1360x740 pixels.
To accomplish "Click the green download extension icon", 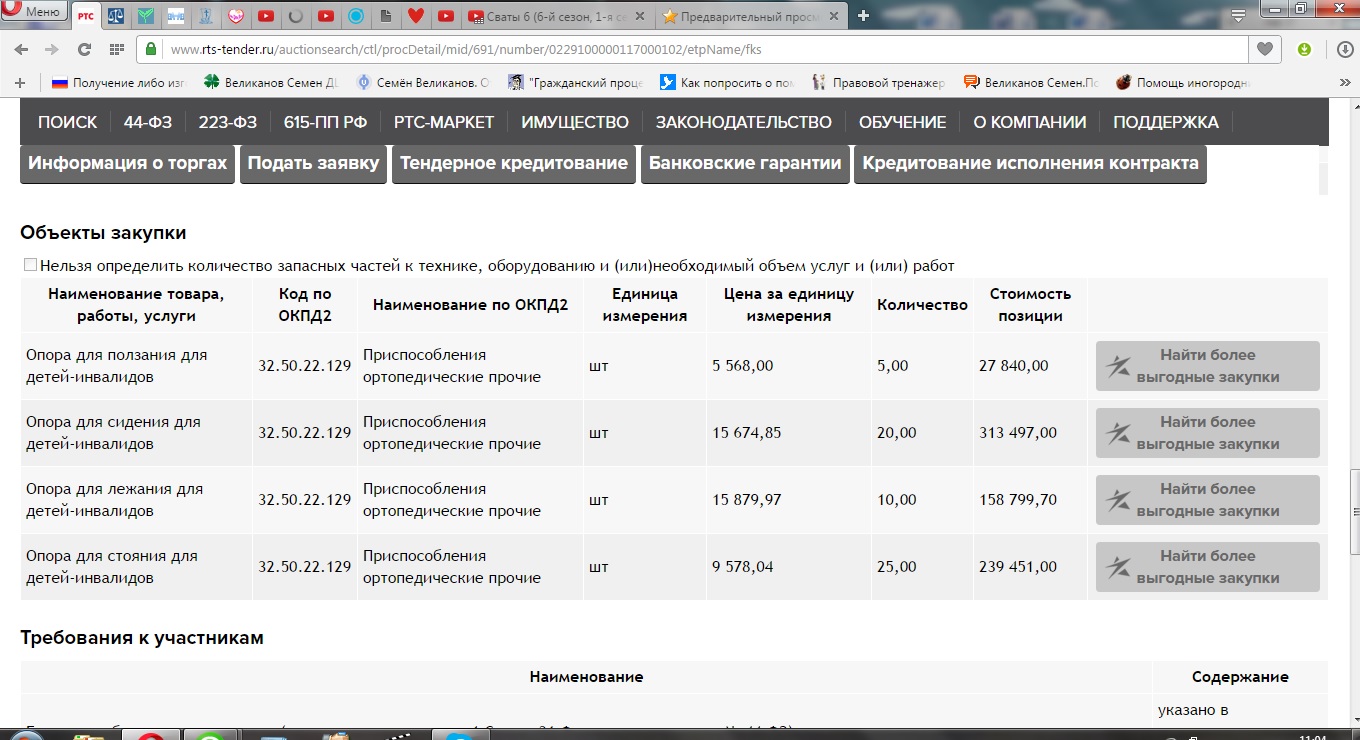I will coord(1304,49).
